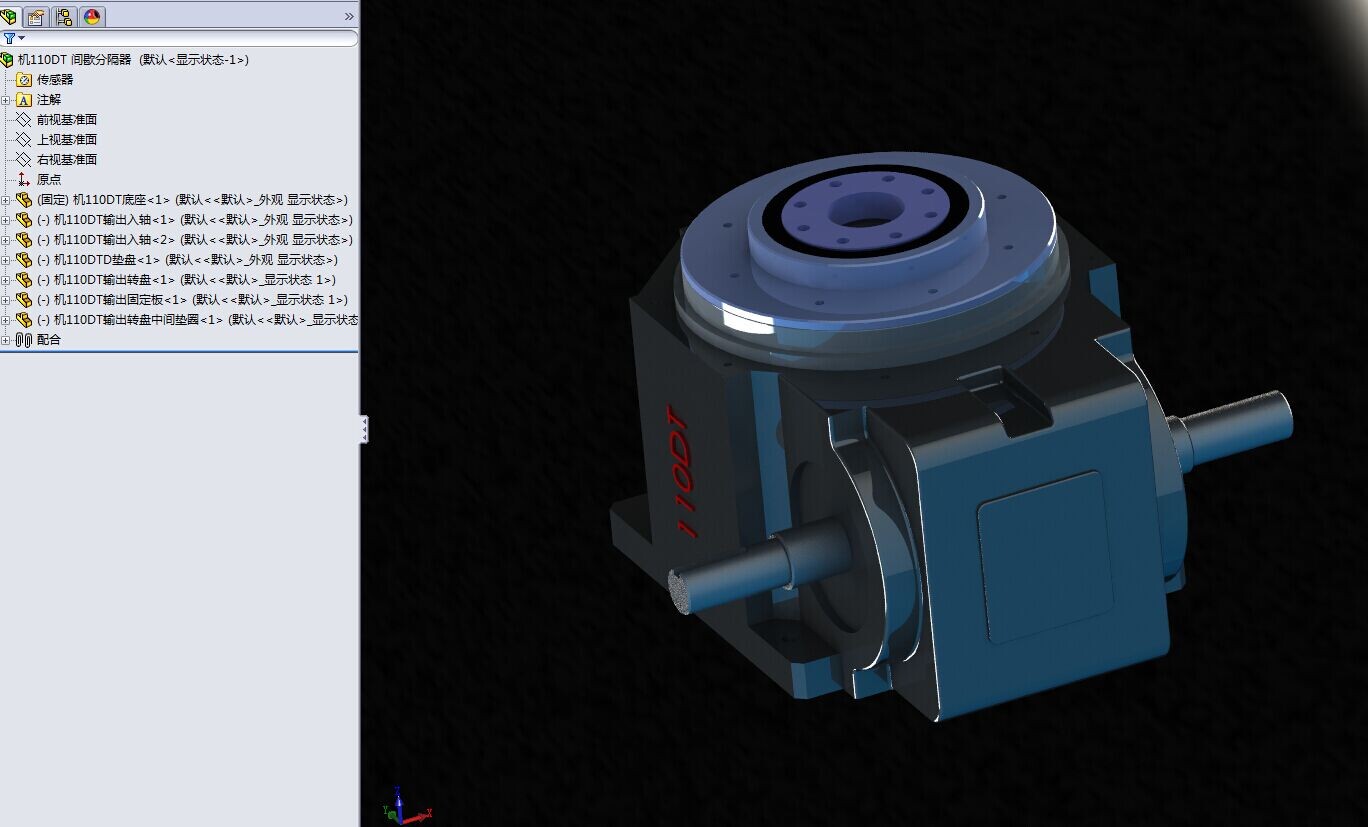Select the 机110DT输出转盘中间垫圈<1> row text
The height and width of the screenshot is (827, 1368).
pos(198,320)
